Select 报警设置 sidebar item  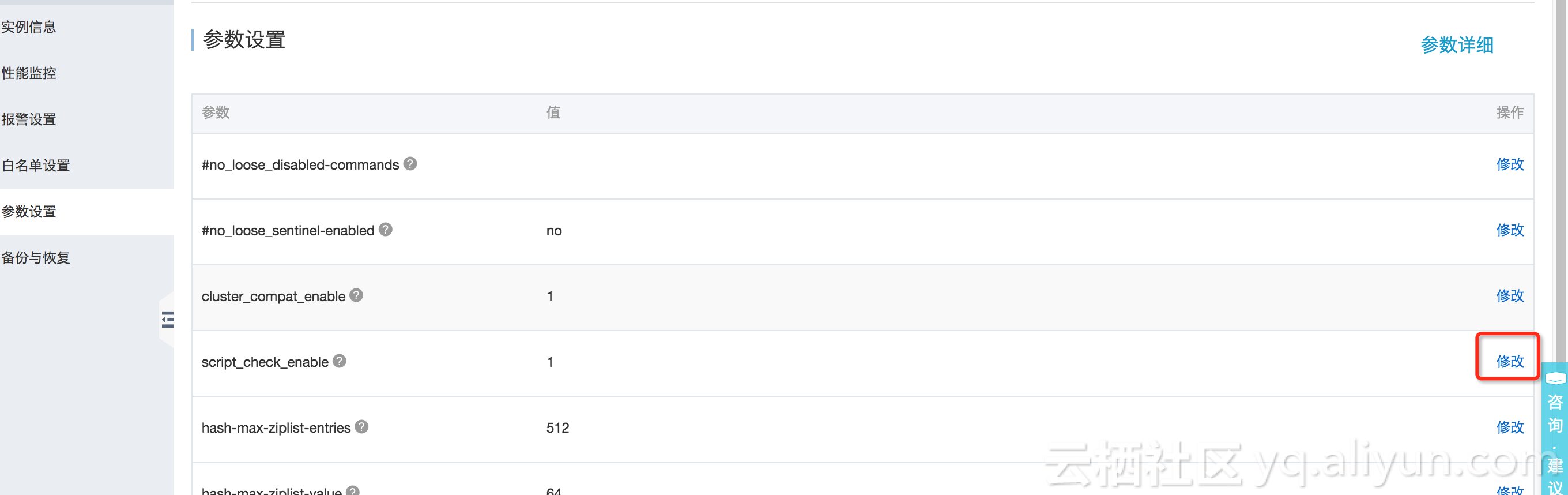tap(29, 119)
